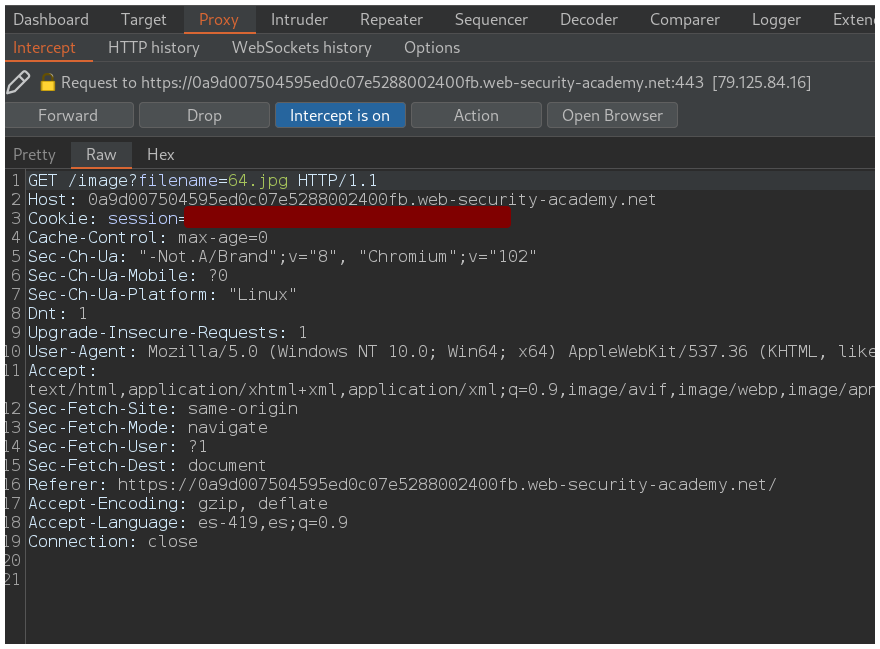Drop the intercepted request

(x=204, y=115)
